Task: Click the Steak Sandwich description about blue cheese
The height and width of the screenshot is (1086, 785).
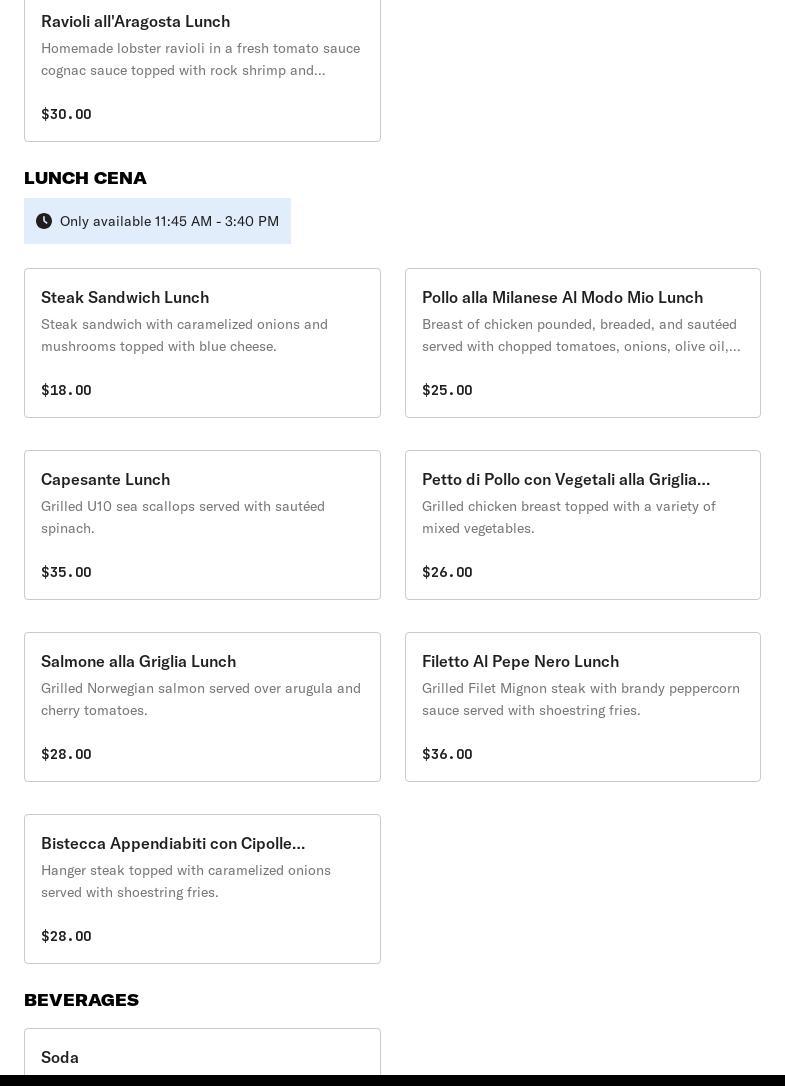Action: coord(184,335)
